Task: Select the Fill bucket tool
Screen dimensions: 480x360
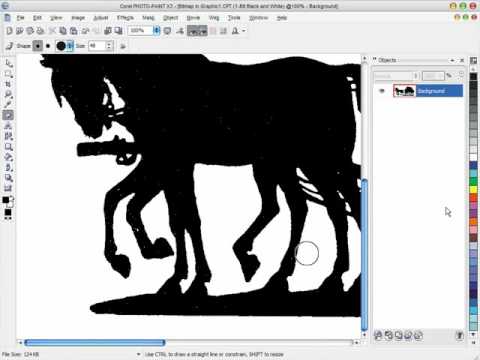Action: [x=9, y=157]
